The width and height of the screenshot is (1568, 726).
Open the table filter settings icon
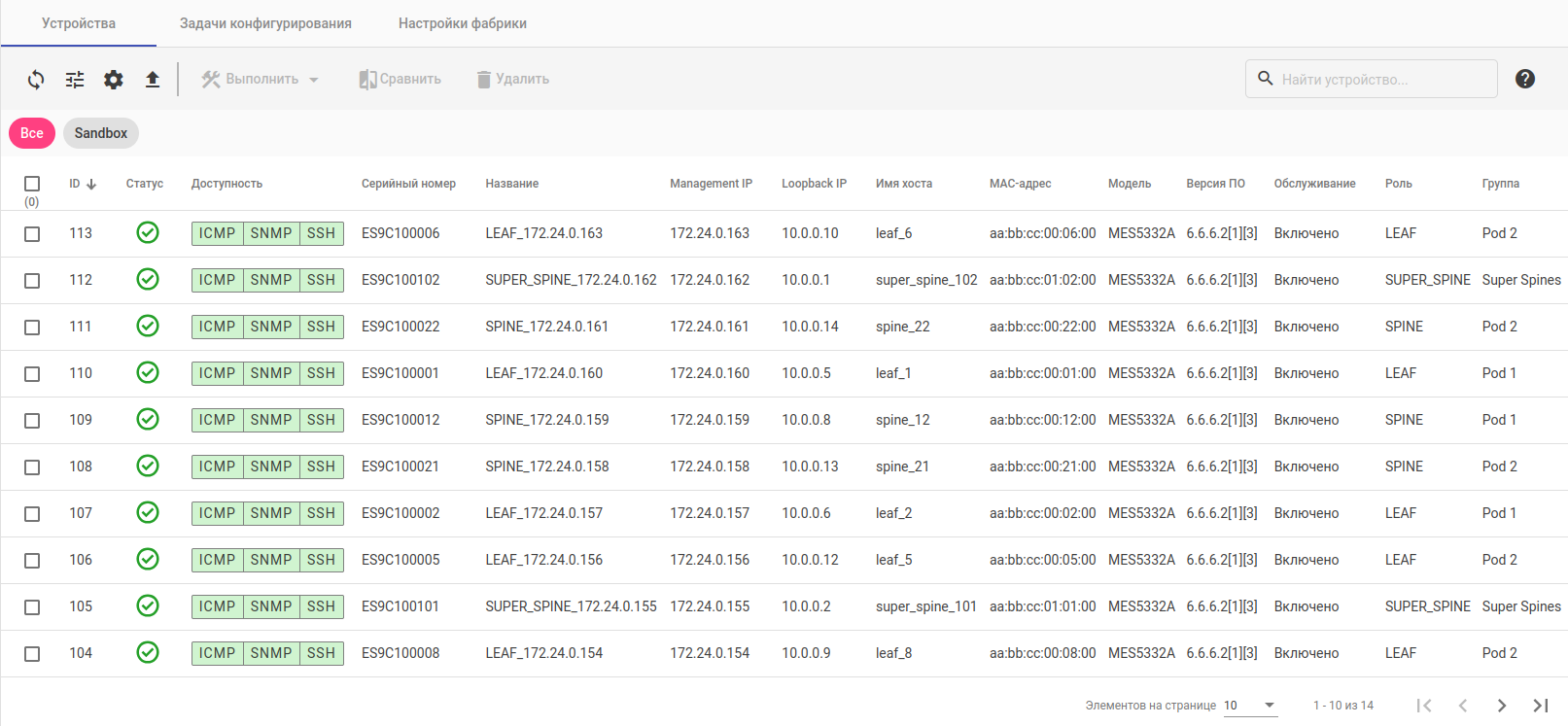pyautogui.click(x=75, y=80)
